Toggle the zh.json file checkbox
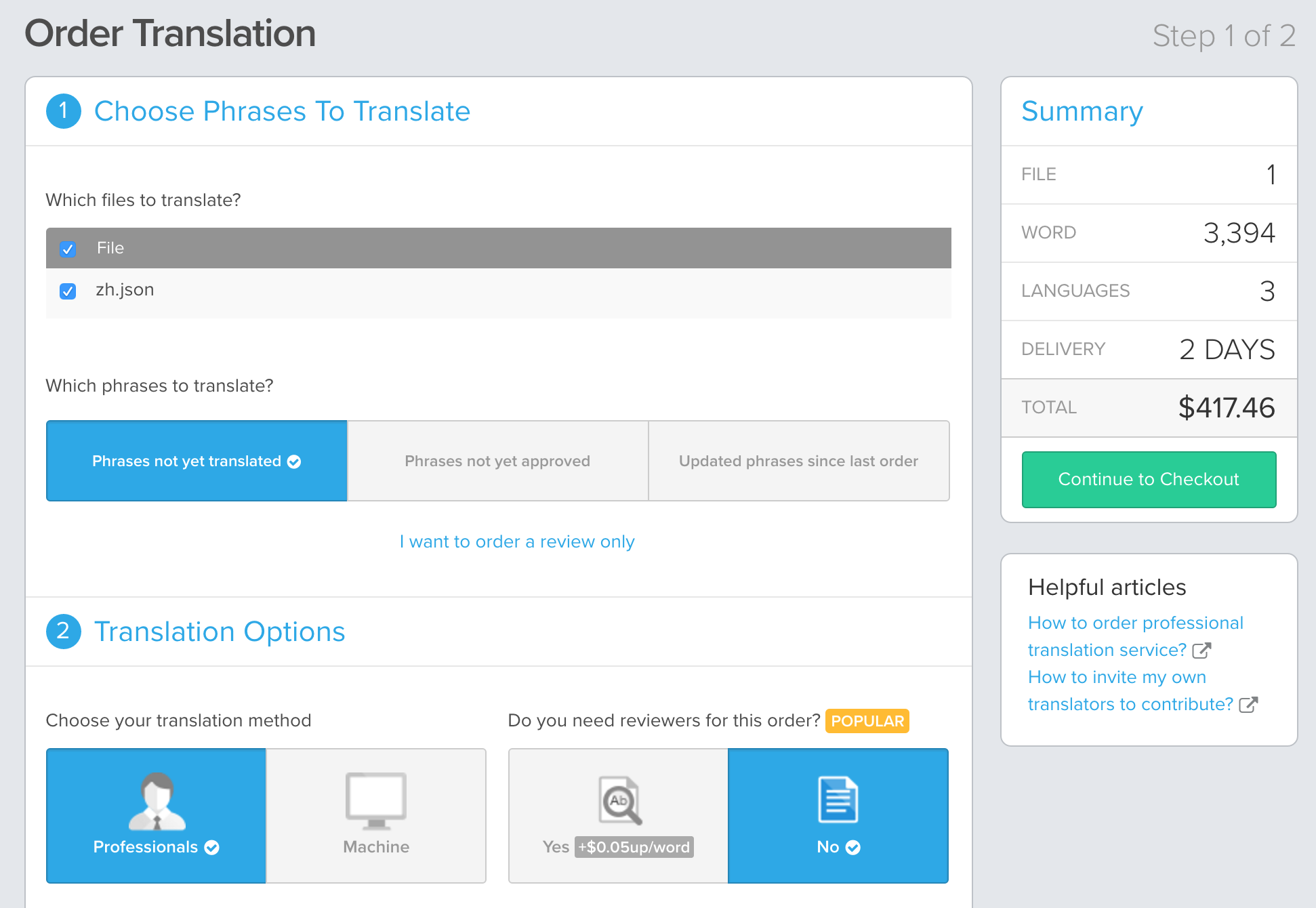The width and height of the screenshot is (1316, 908). click(69, 289)
